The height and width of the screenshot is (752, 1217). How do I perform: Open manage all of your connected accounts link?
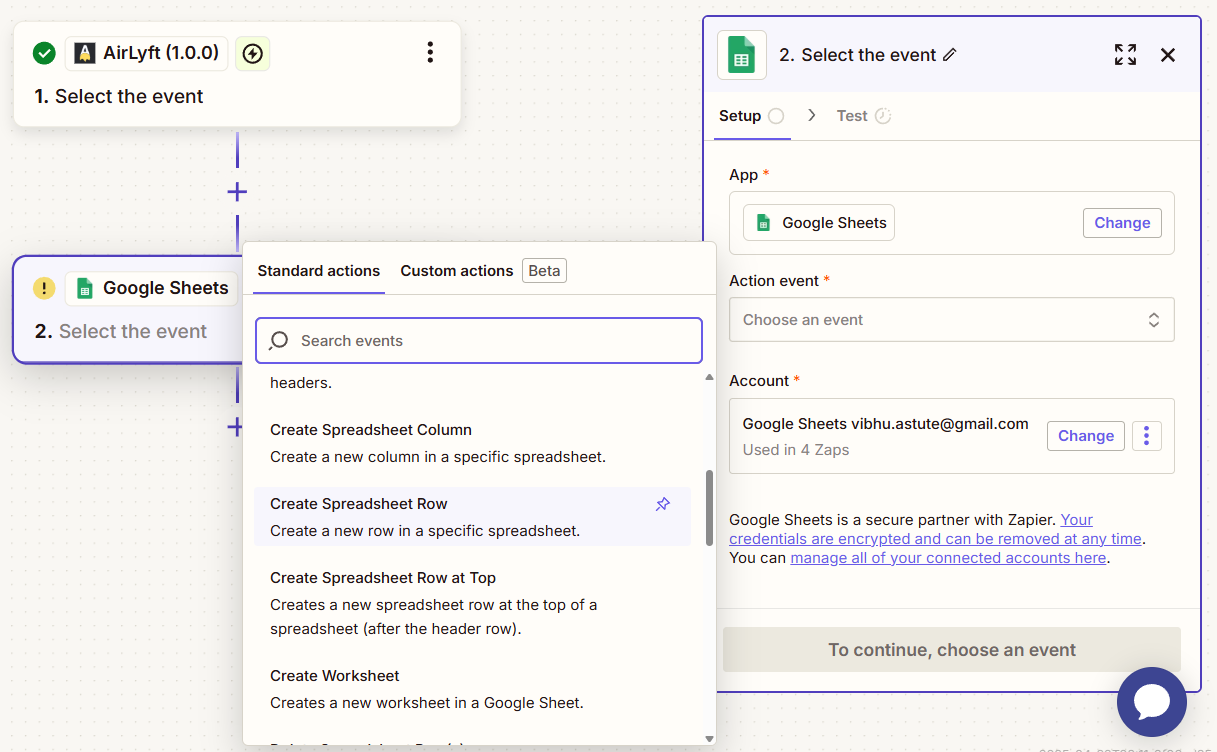coord(948,558)
